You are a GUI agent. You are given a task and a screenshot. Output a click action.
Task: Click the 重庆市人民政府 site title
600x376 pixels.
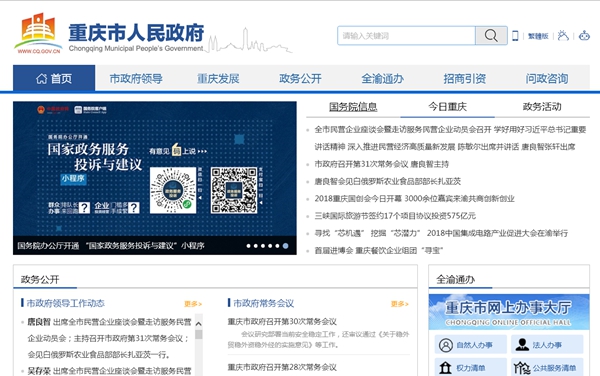point(136,33)
